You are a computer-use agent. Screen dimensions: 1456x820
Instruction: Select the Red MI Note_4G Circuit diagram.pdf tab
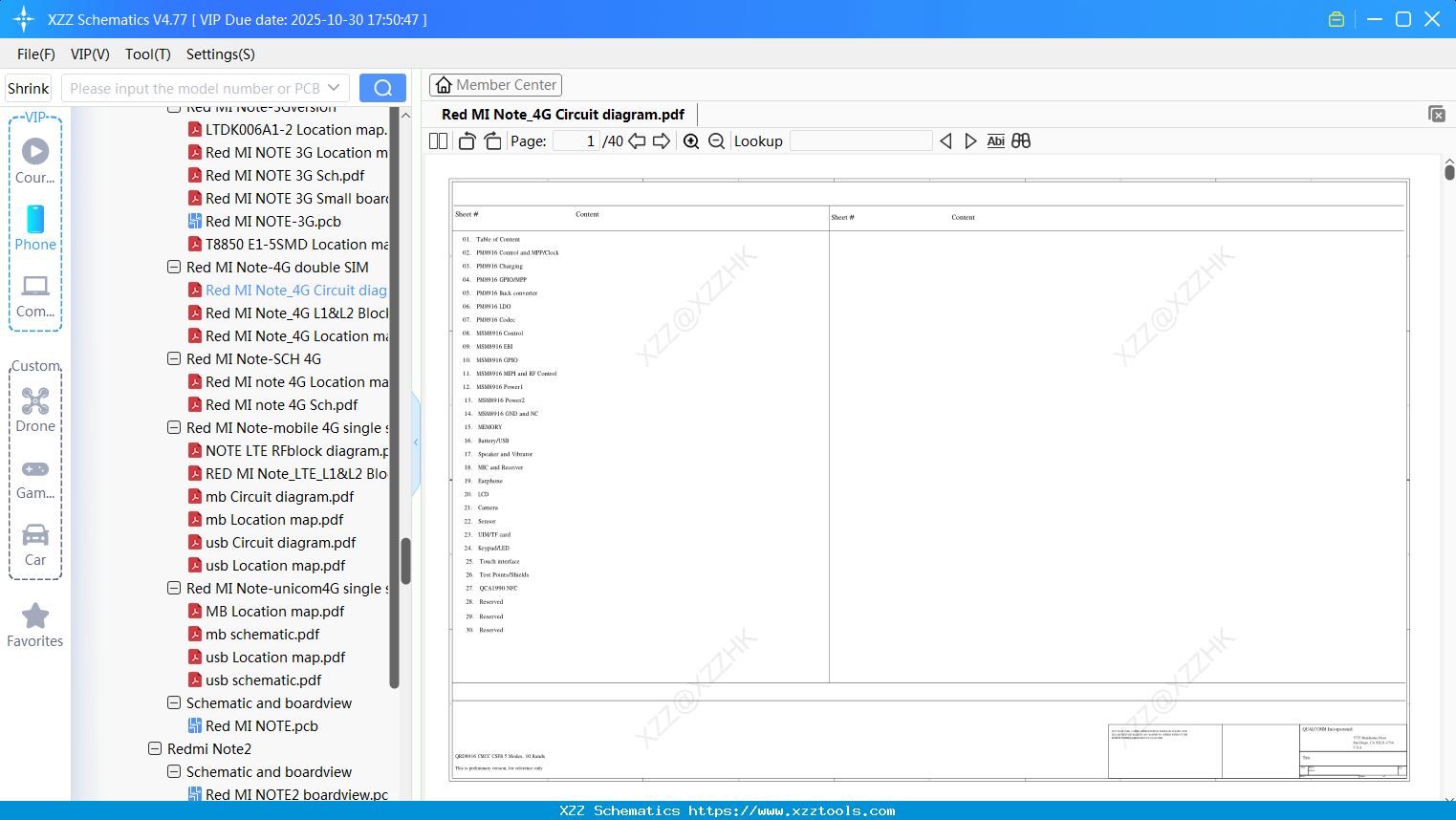tap(563, 115)
